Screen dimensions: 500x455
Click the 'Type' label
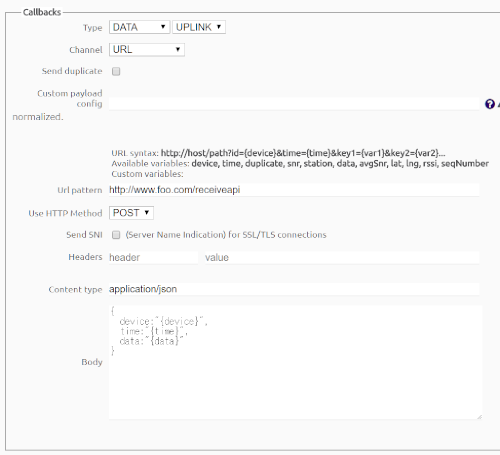click(x=93, y=28)
